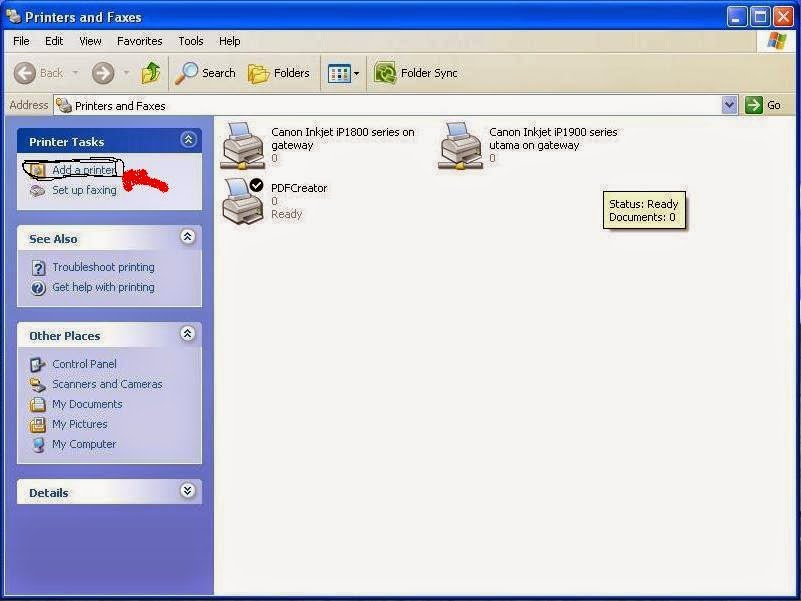Expand the Details section
801x601 pixels.
[x=188, y=491]
